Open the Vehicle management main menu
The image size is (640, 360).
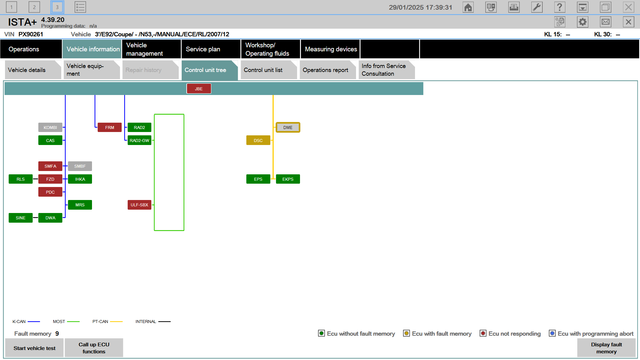[x=151, y=49]
